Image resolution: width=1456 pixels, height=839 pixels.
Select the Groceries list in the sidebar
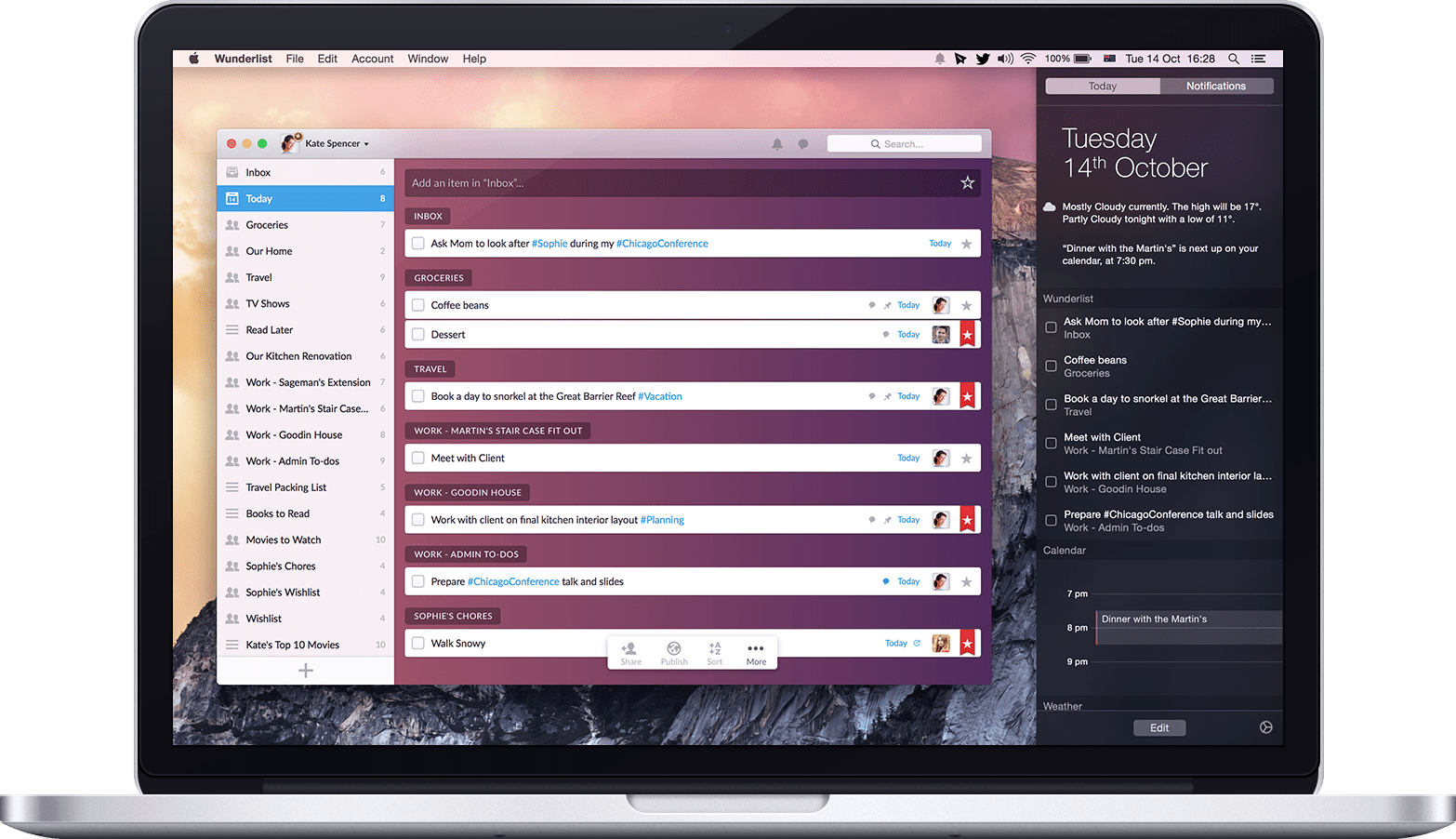(306, 225)
